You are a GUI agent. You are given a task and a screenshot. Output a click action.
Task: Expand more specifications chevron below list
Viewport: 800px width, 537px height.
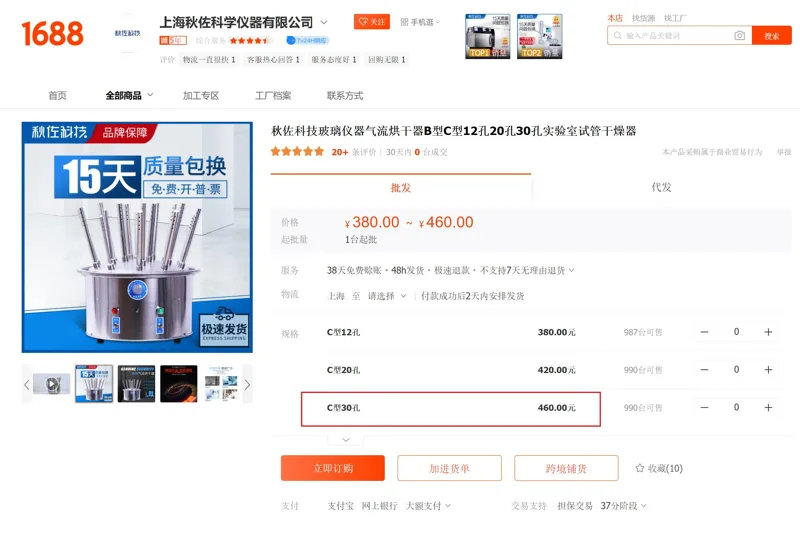pyautogui.click(x=346, y=440)
